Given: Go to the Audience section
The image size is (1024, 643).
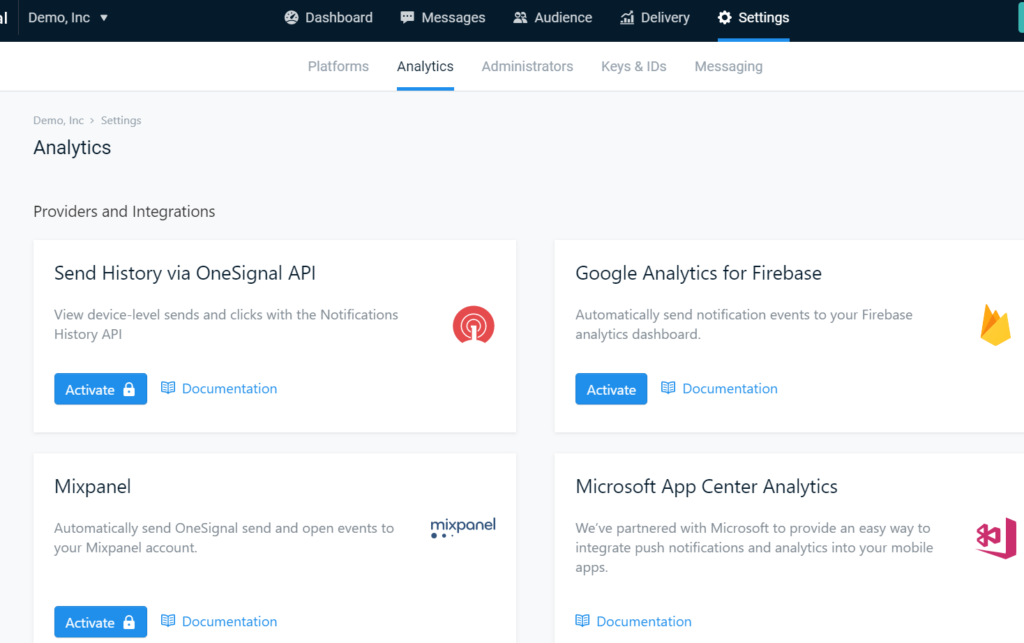Looking at the screenshot, I should click(552, 18).
